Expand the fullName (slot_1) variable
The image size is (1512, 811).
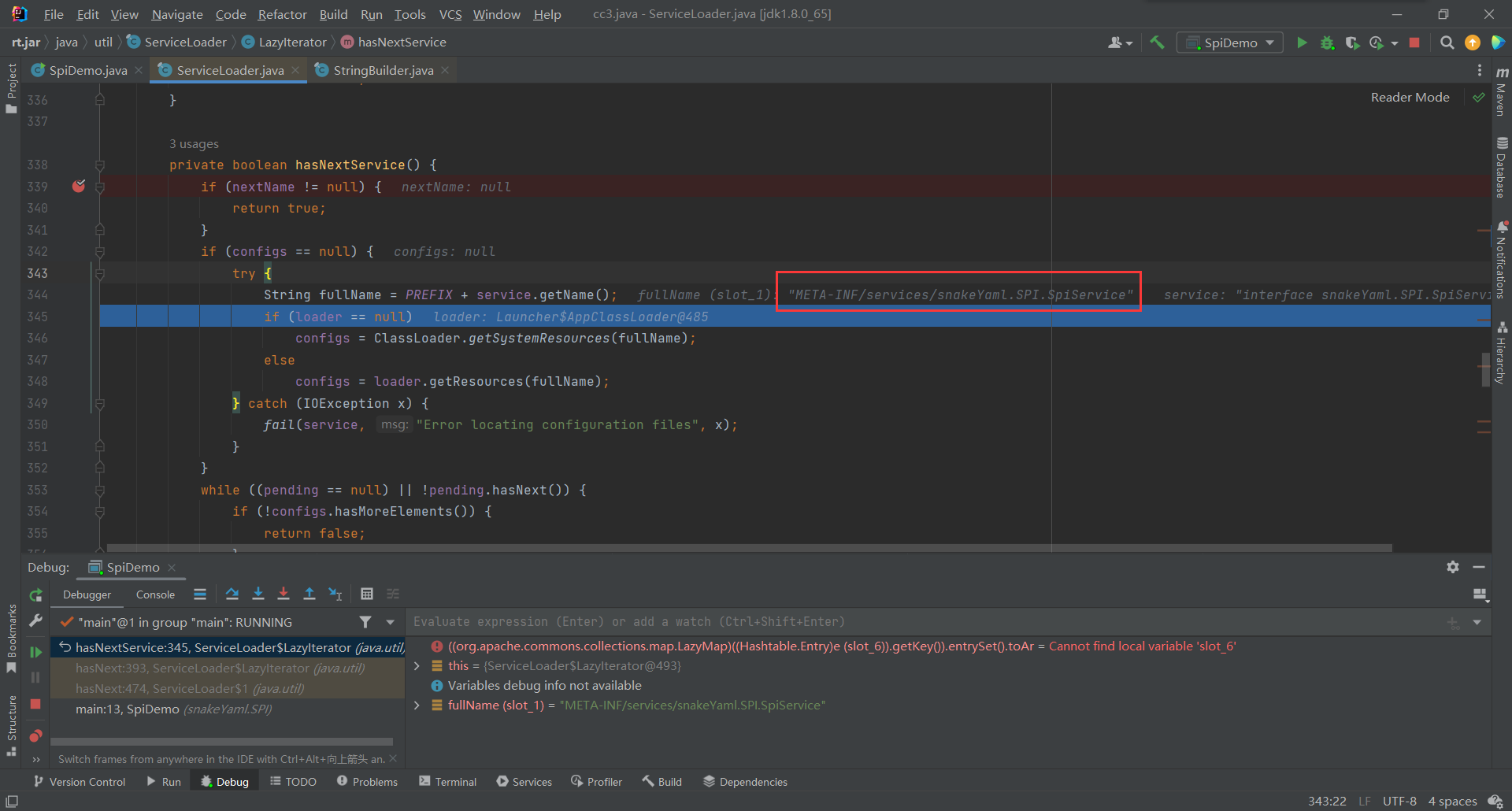pyautogui.click(x=417, y=705)
